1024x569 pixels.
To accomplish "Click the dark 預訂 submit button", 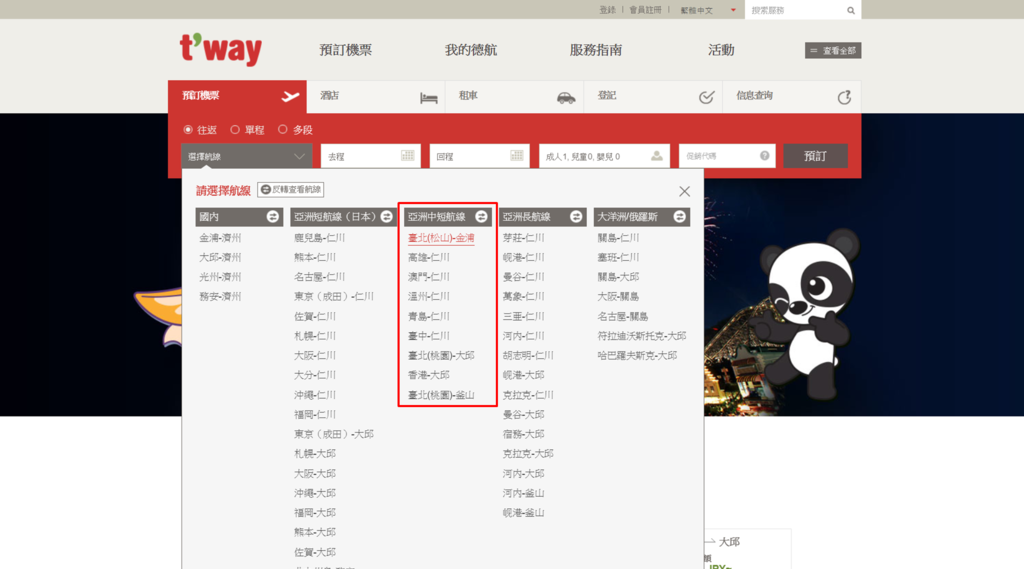I will (x=815, y=156).
